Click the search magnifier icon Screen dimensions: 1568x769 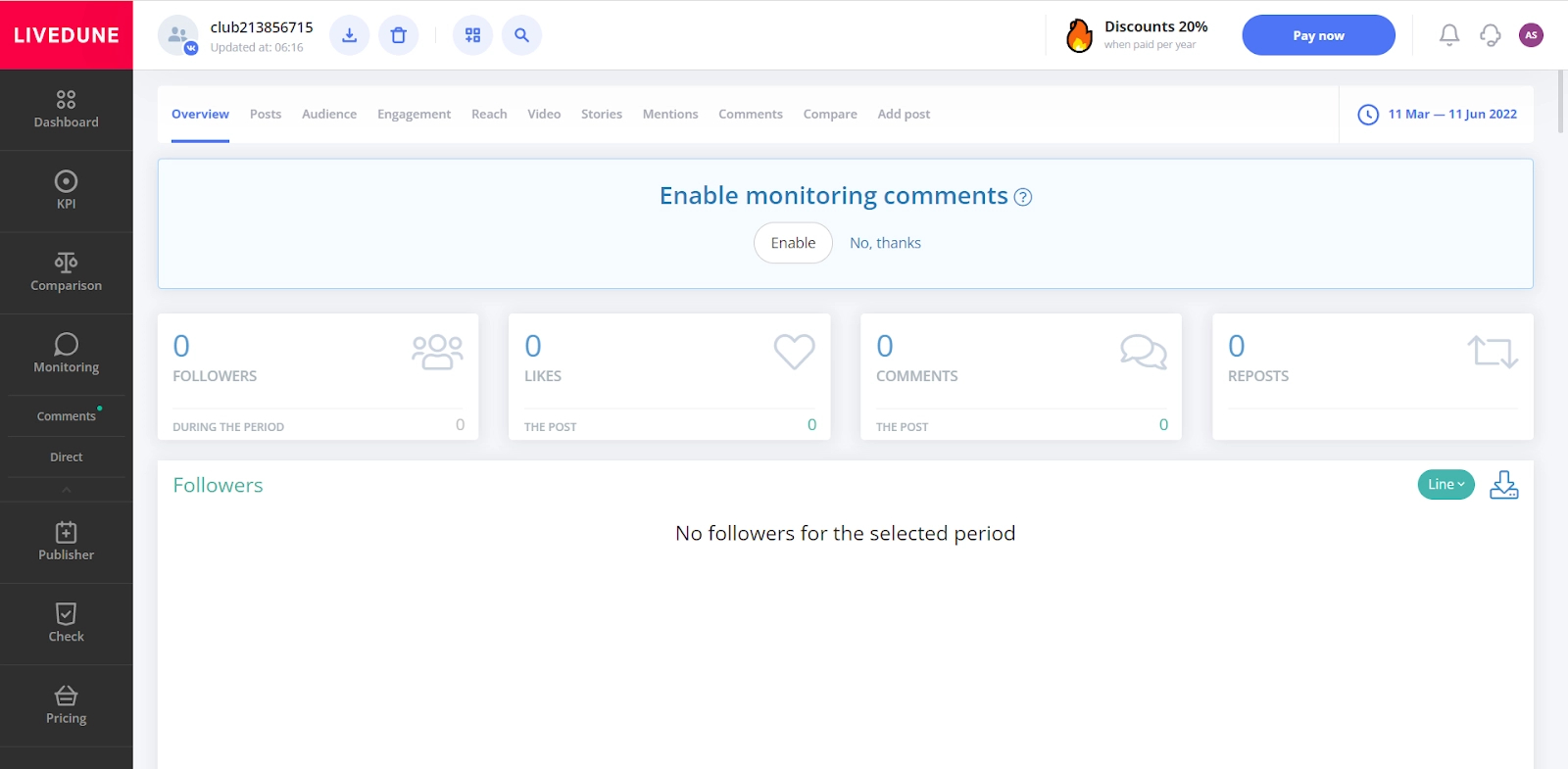coord(521,35)
